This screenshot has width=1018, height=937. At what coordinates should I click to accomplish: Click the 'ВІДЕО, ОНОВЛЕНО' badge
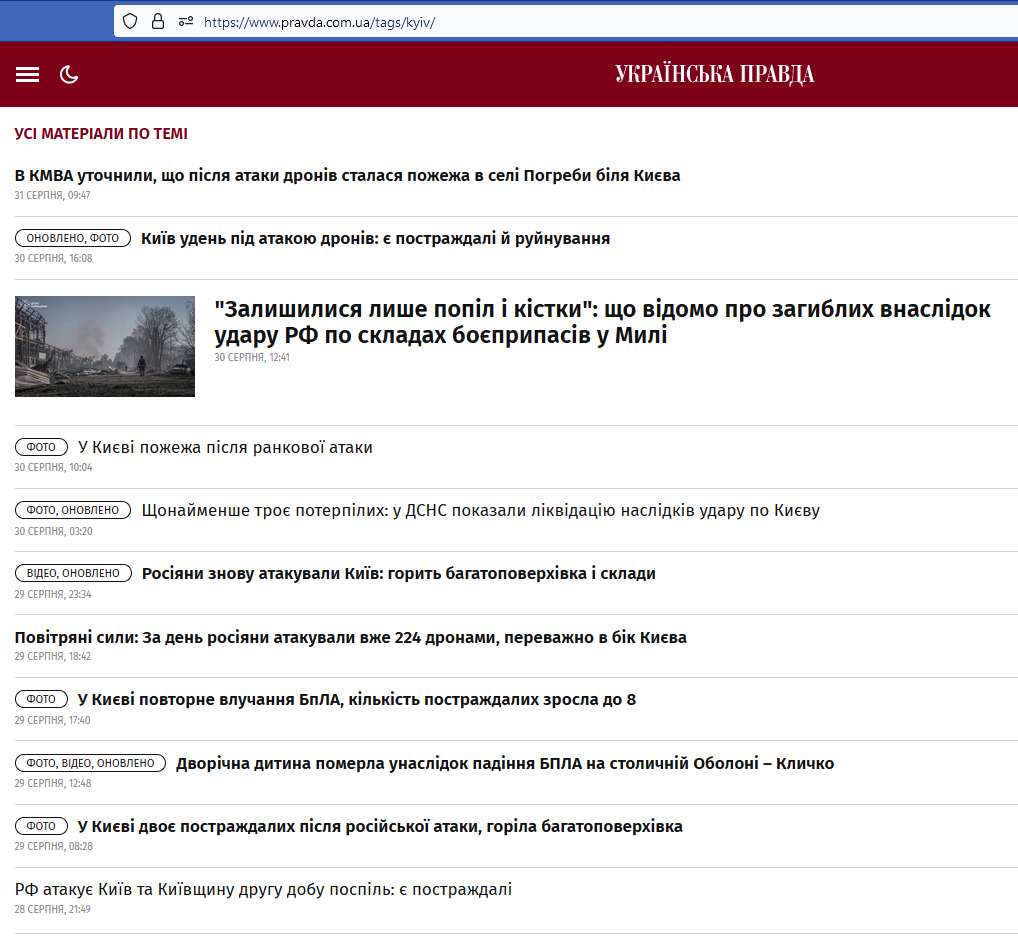[73, 573]
